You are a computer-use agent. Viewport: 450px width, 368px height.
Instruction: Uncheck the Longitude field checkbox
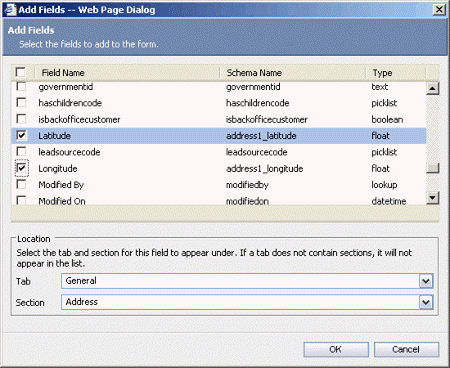click(22, 168)
